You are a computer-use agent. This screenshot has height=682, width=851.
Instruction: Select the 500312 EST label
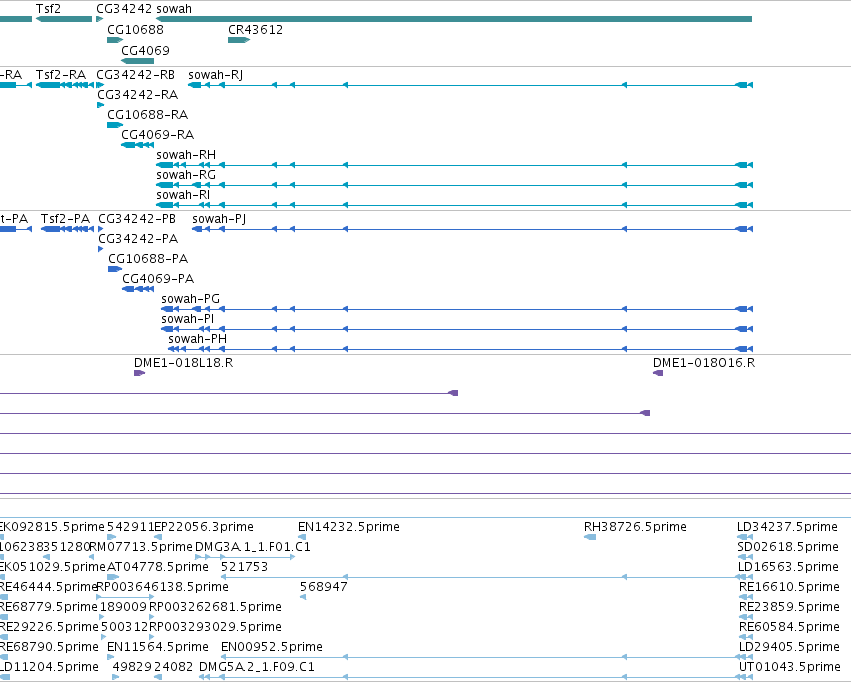click(x=124, y=627)
